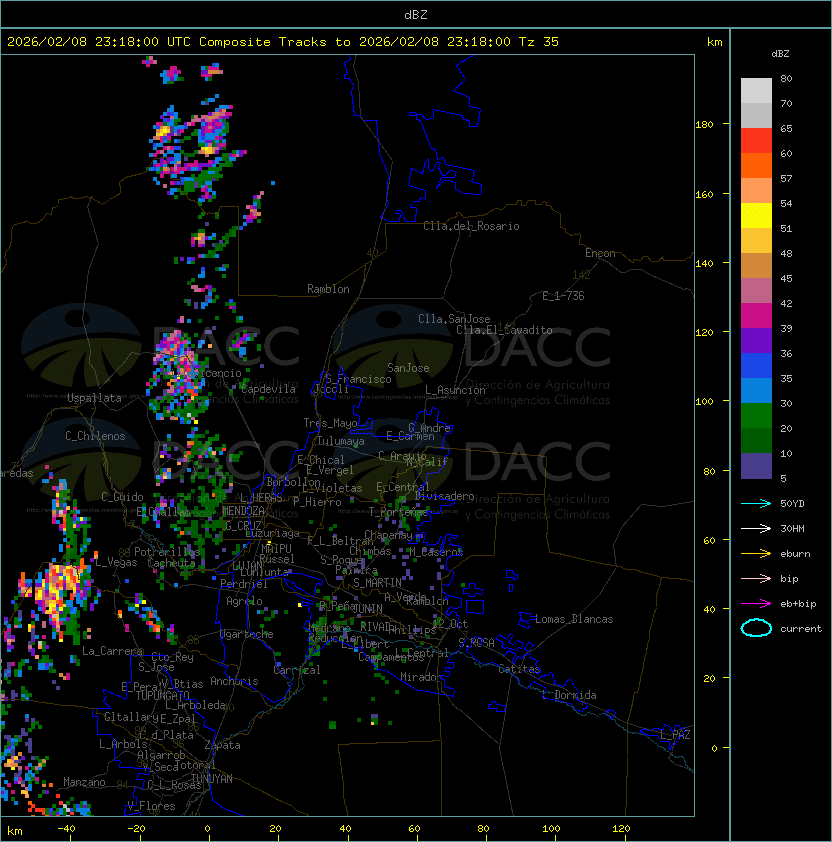Viewport: 832px width, 842px height.
Task: Click the 'Clla.del_Rosario' map label
Action: tap(471, 226)
